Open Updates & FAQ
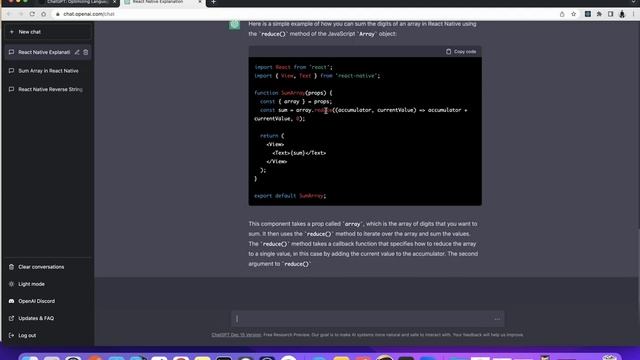This screenshot has height=360, width=640. [48, 318]
